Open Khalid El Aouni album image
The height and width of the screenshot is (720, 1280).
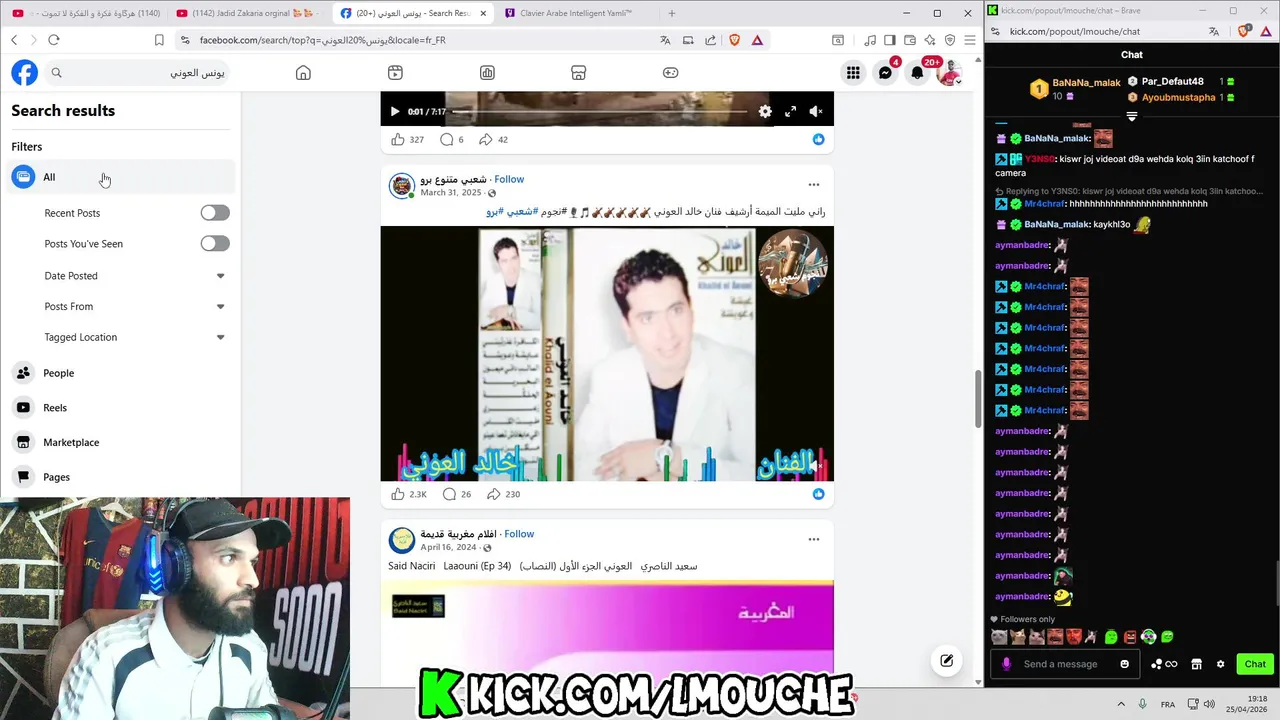[607, 353]
